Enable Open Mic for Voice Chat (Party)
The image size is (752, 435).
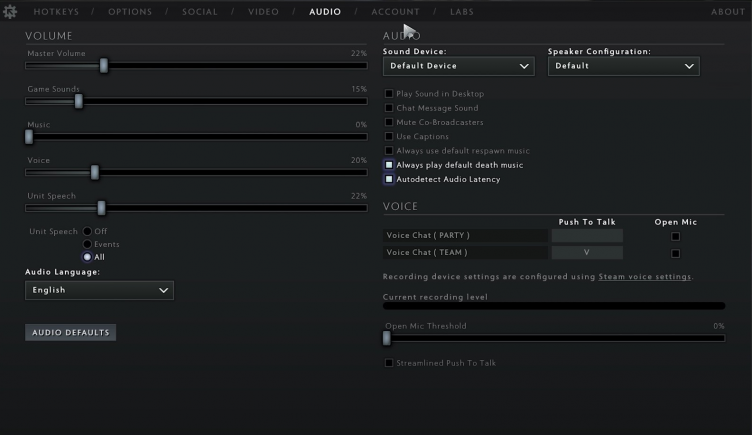click(675, 237)
